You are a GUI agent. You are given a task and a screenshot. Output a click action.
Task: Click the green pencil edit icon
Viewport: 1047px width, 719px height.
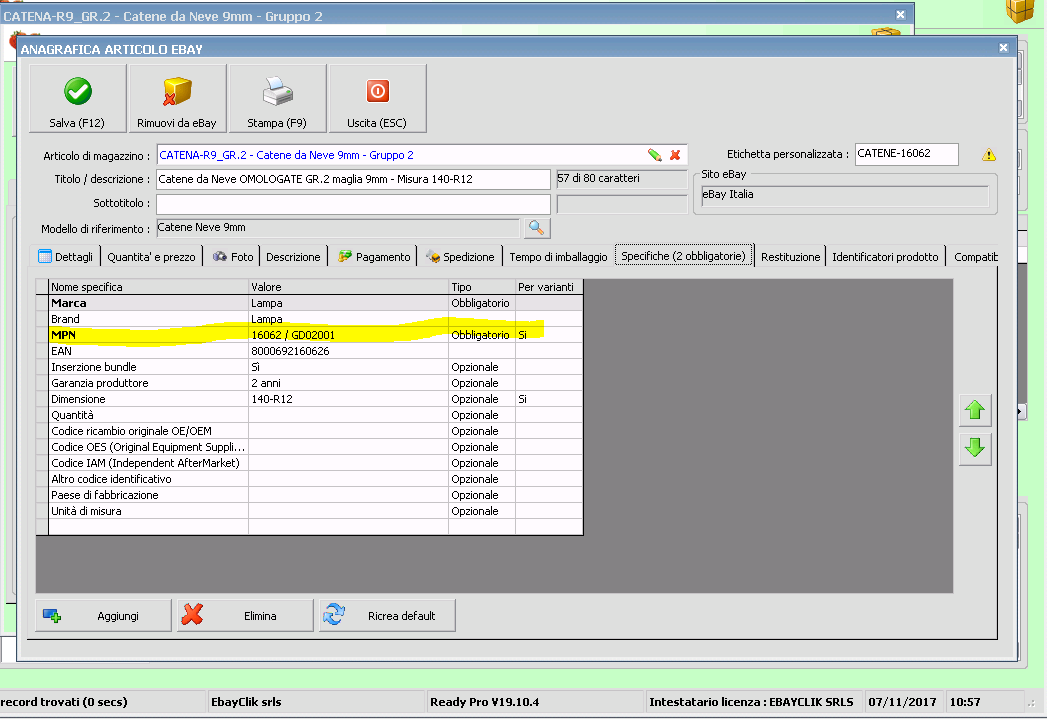click(x=654, y=155)
